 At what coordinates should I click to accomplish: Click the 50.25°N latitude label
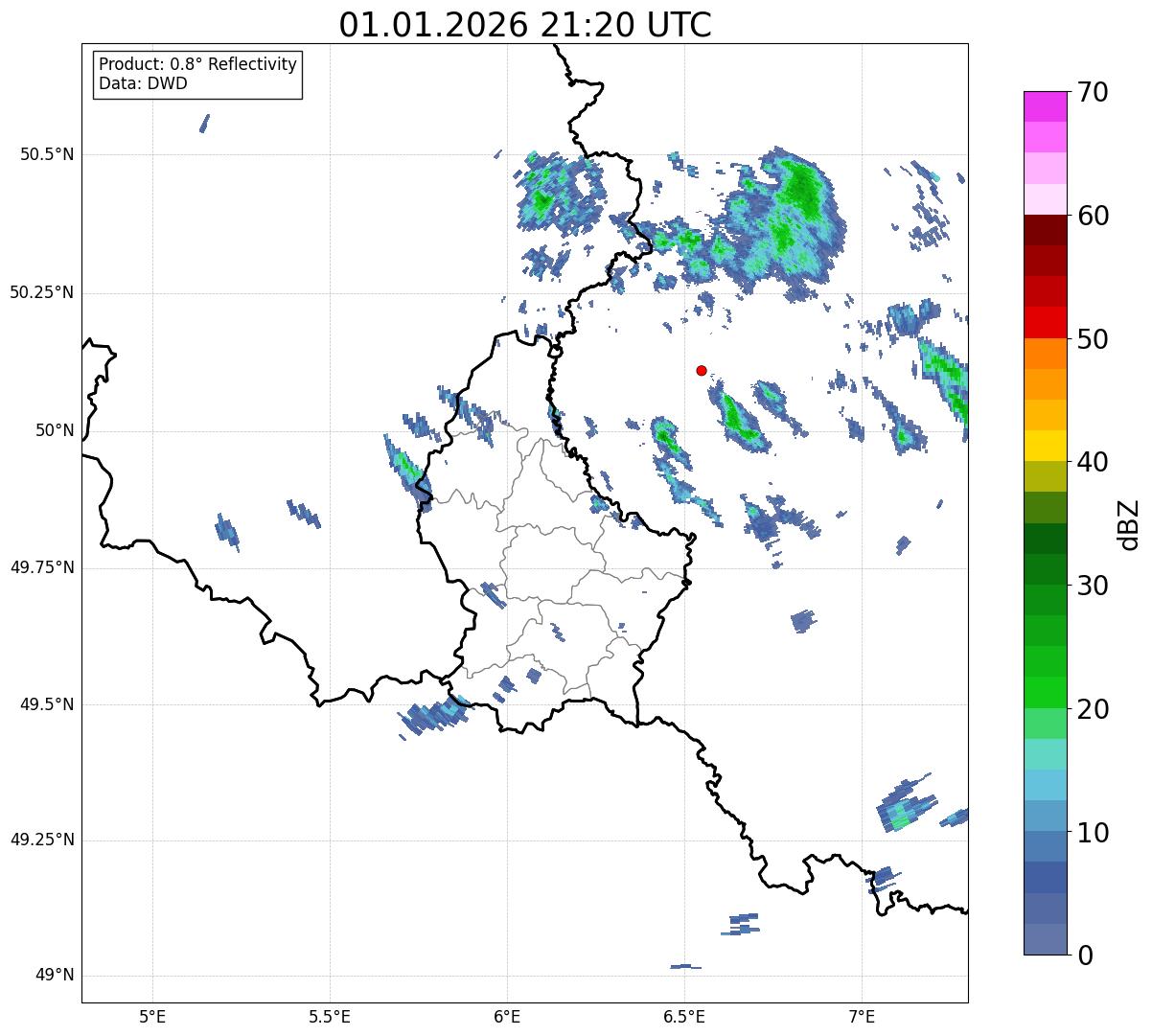41,292
